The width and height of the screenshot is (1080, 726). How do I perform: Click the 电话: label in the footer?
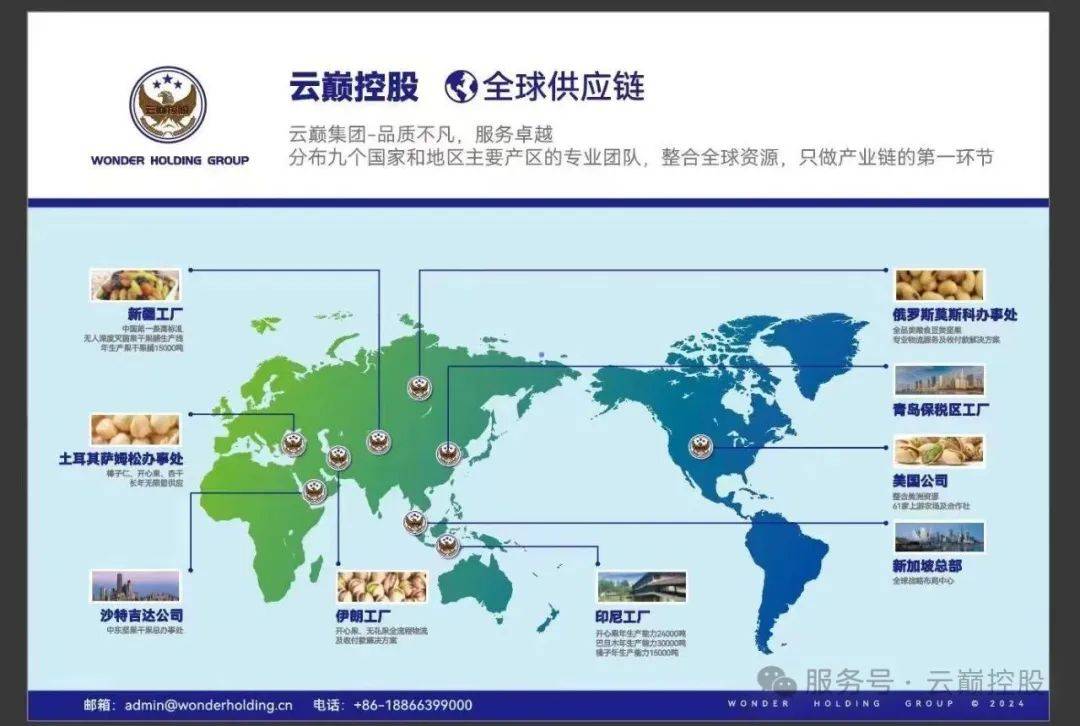329,705
